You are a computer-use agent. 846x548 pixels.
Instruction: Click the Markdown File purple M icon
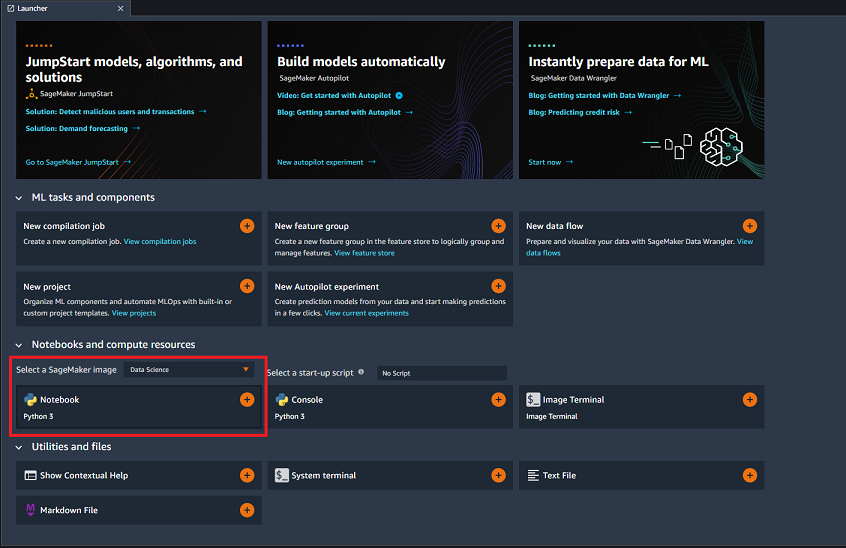pos(30,510)
